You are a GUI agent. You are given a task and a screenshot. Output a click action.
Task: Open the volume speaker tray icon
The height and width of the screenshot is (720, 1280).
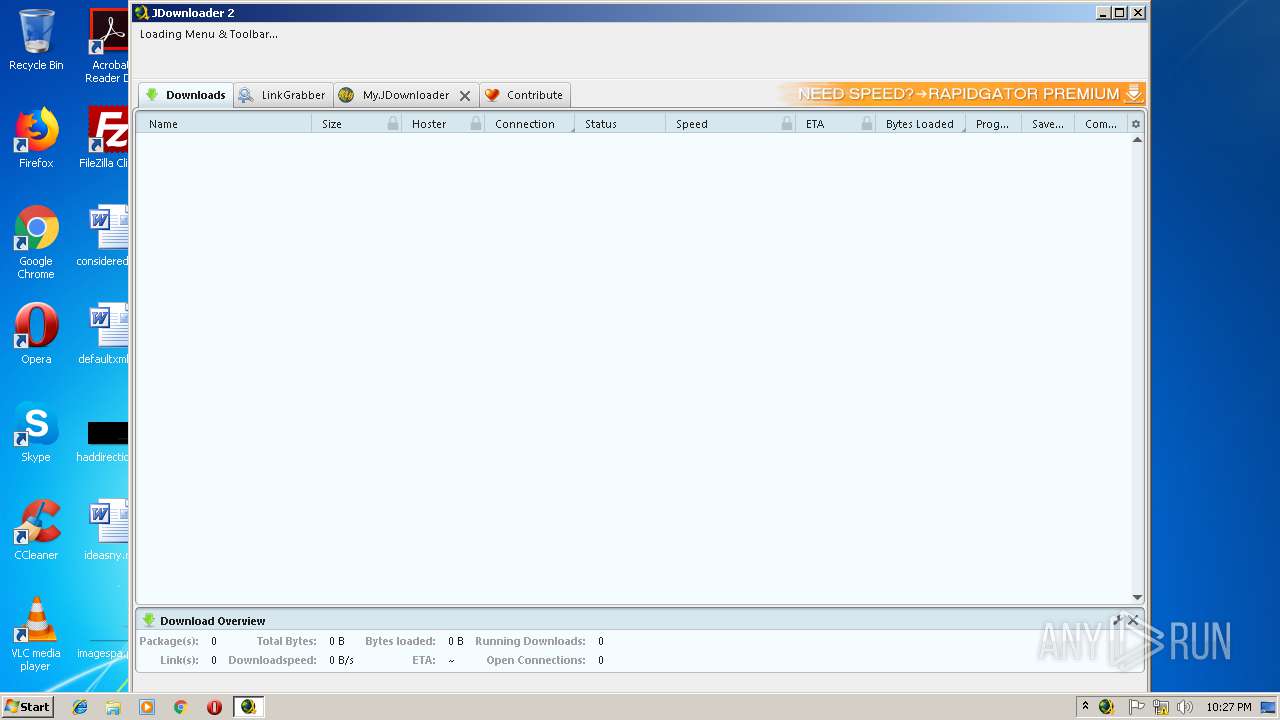[x=1185, y=707]
